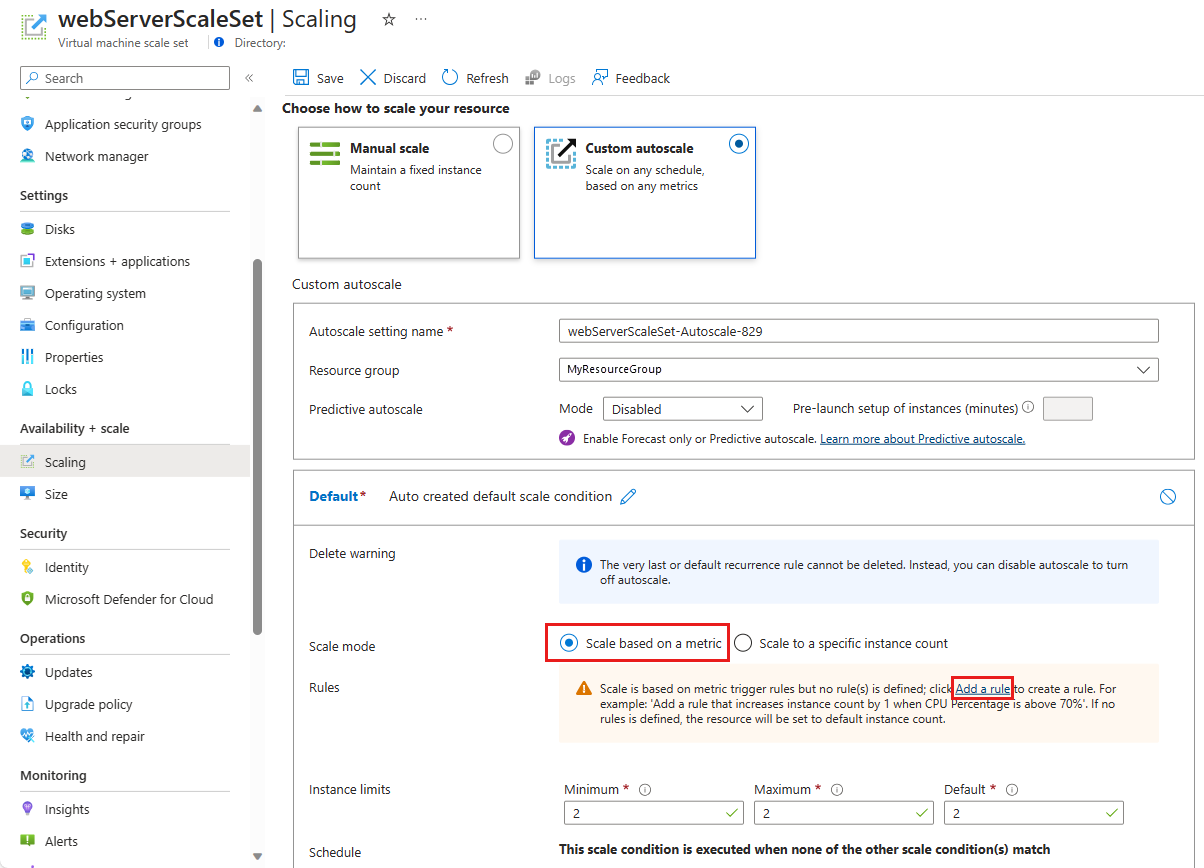This screenshot has height=868, width=1204.
Task: Click the sidebar Search field
Action: (x=125, y=78)
